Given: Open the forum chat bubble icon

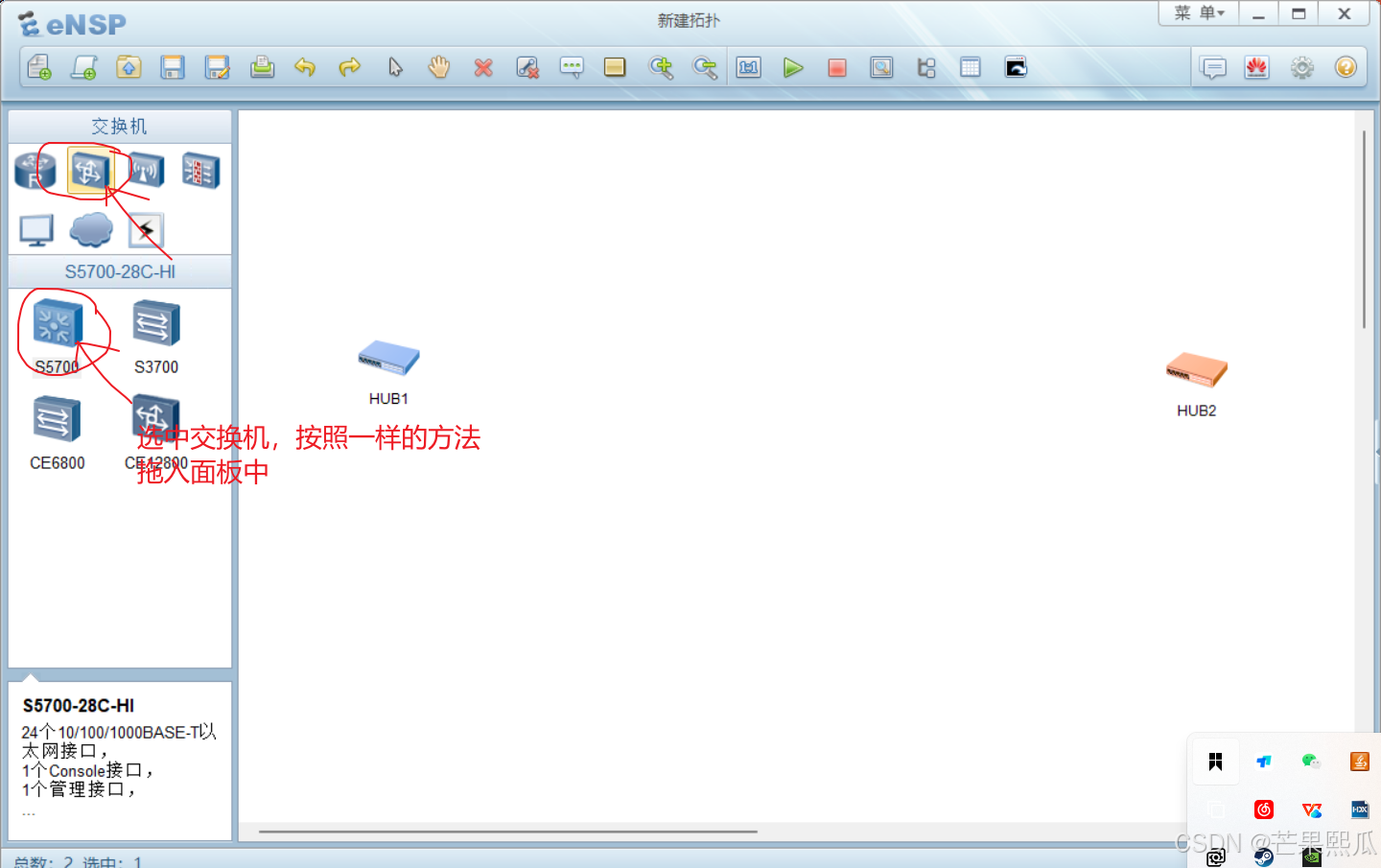Looking at the screenshot, I should click(1213, 67).
